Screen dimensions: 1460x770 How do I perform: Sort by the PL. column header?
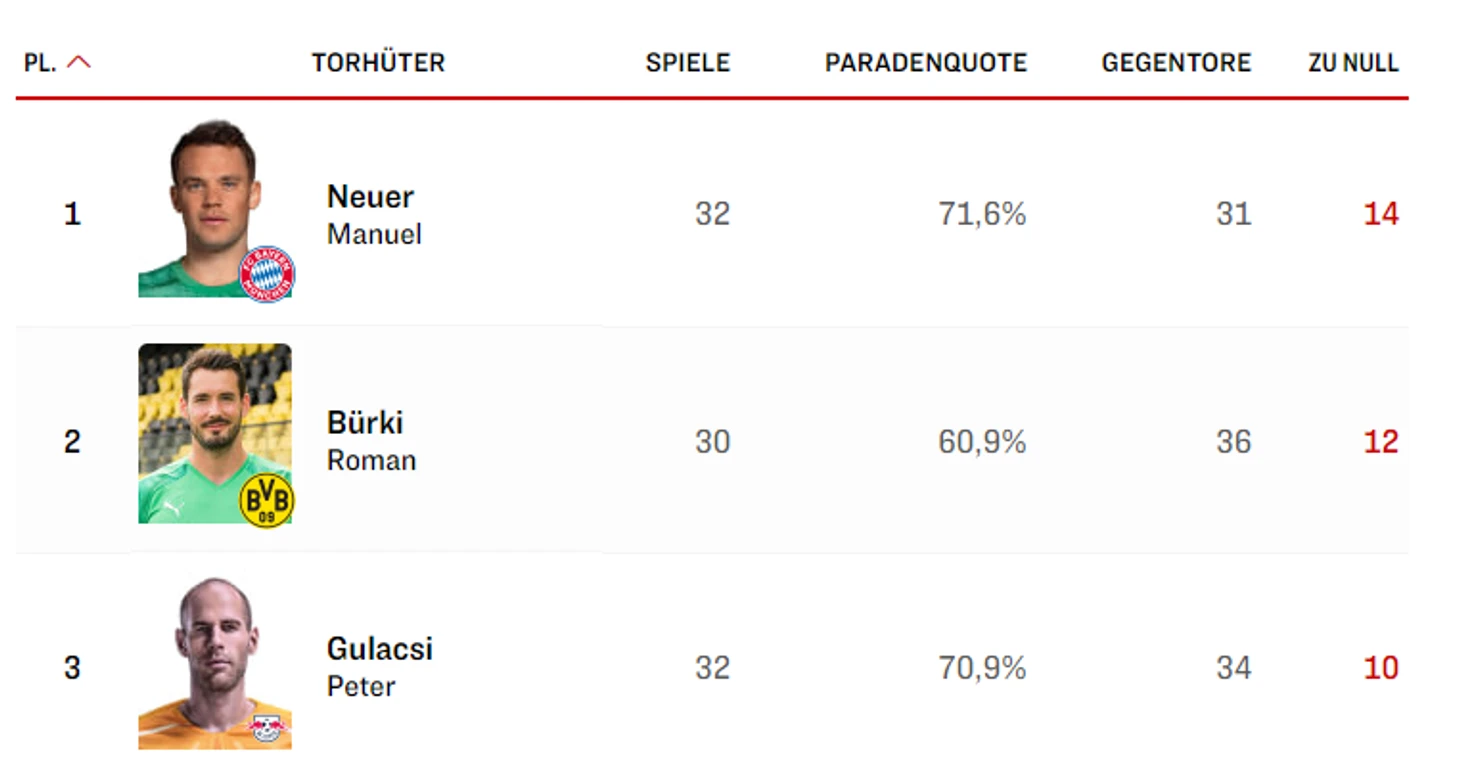pos(40,63)
